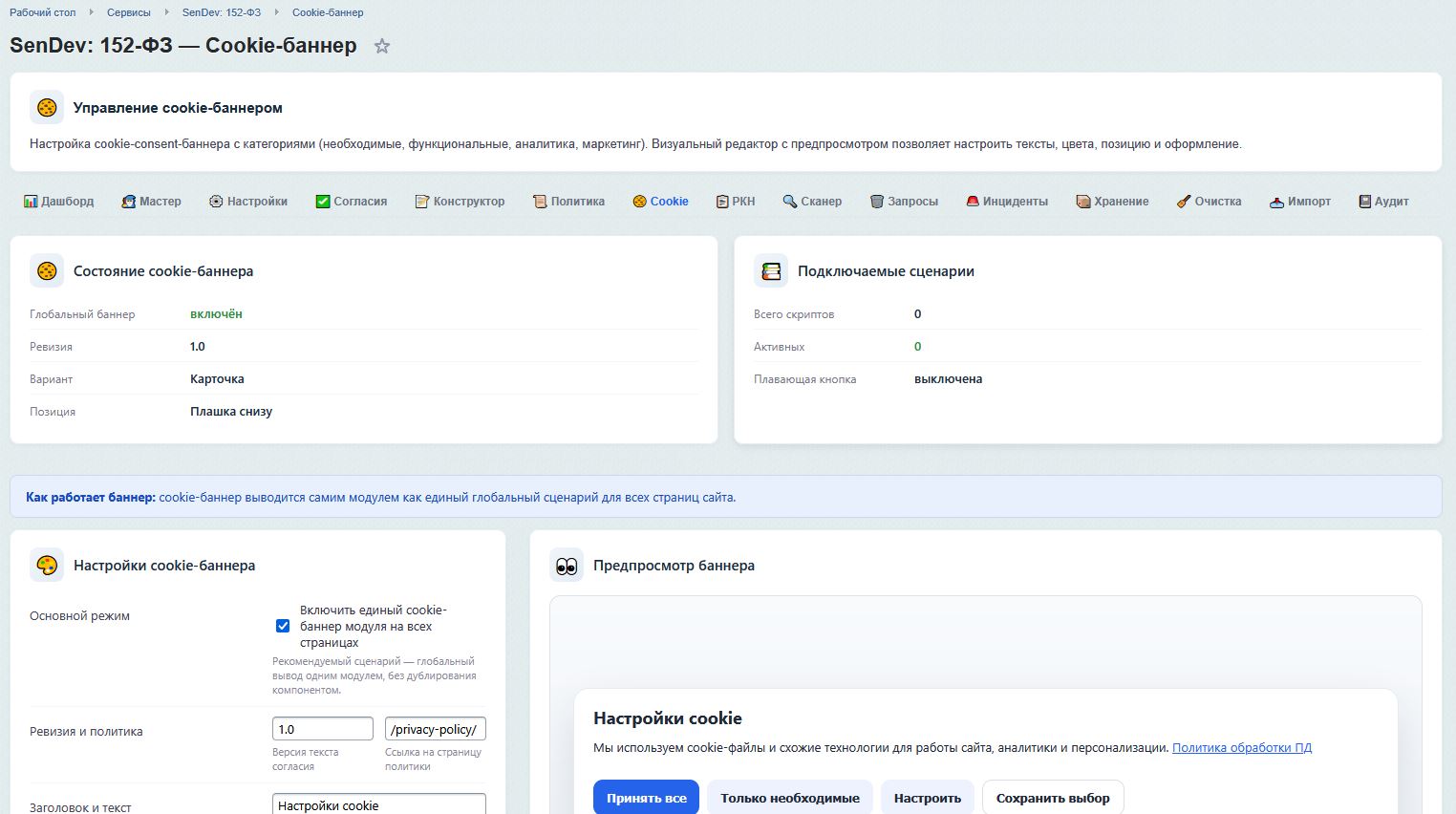The width and height of the screenshot is (1456, 814).
Task: Open the Мастер wizard tab
Action: (x=151, y=202)
